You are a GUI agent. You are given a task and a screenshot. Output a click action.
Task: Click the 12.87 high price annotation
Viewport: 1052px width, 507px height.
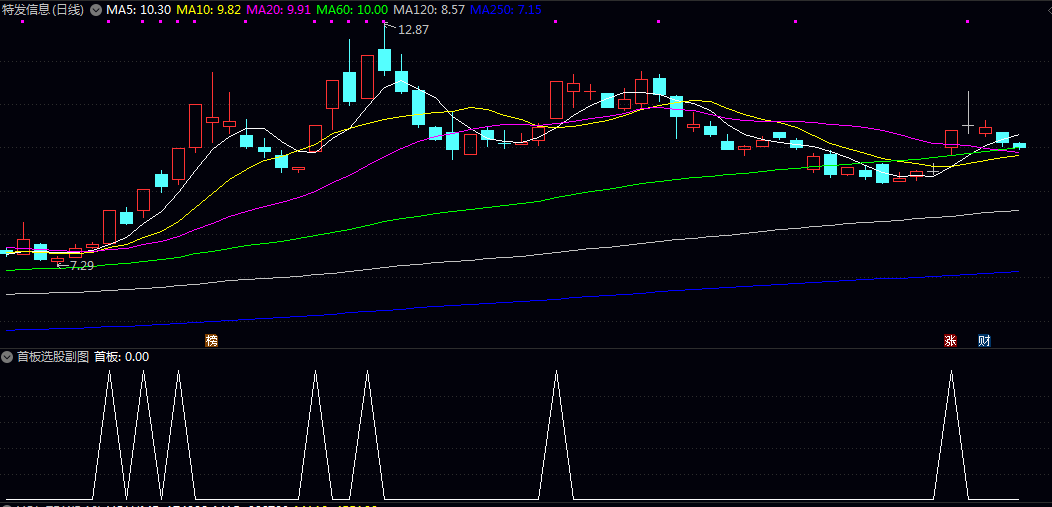(x=412, y=30)
